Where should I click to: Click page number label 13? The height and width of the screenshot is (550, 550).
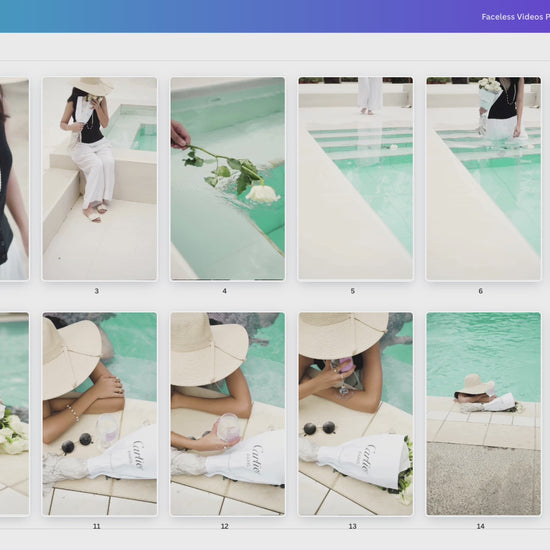[x=353, y=526]
